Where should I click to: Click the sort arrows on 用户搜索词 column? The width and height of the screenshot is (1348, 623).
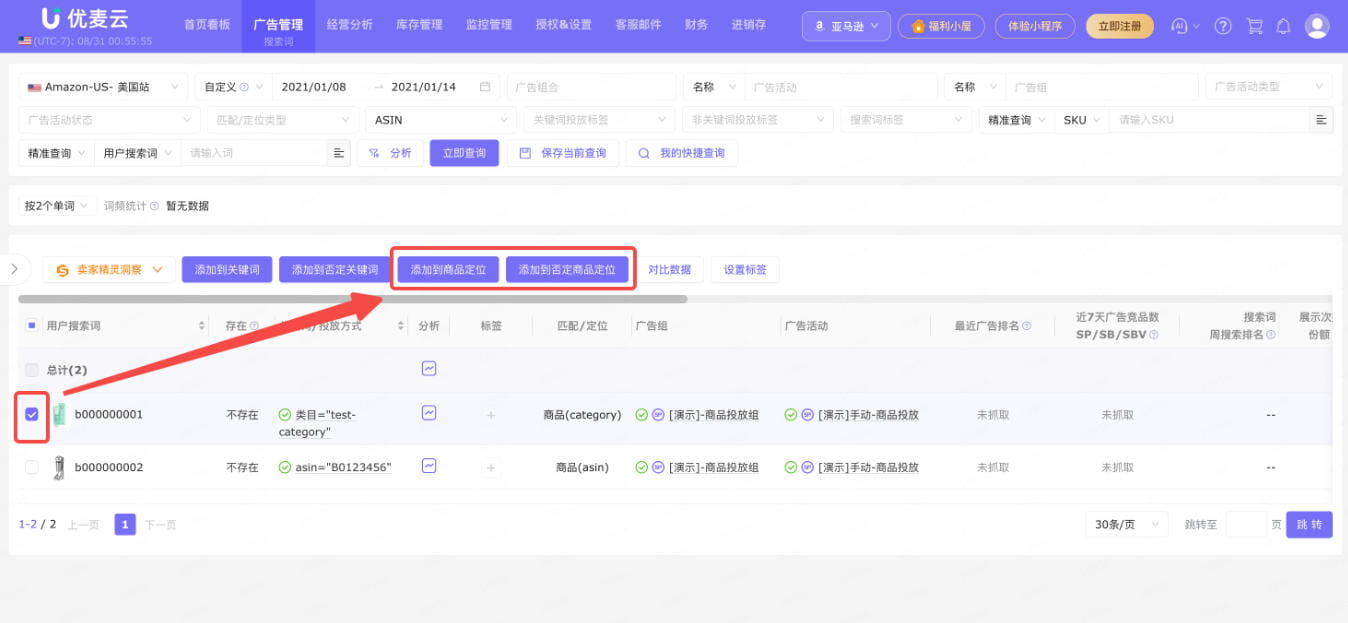[202, 326]
